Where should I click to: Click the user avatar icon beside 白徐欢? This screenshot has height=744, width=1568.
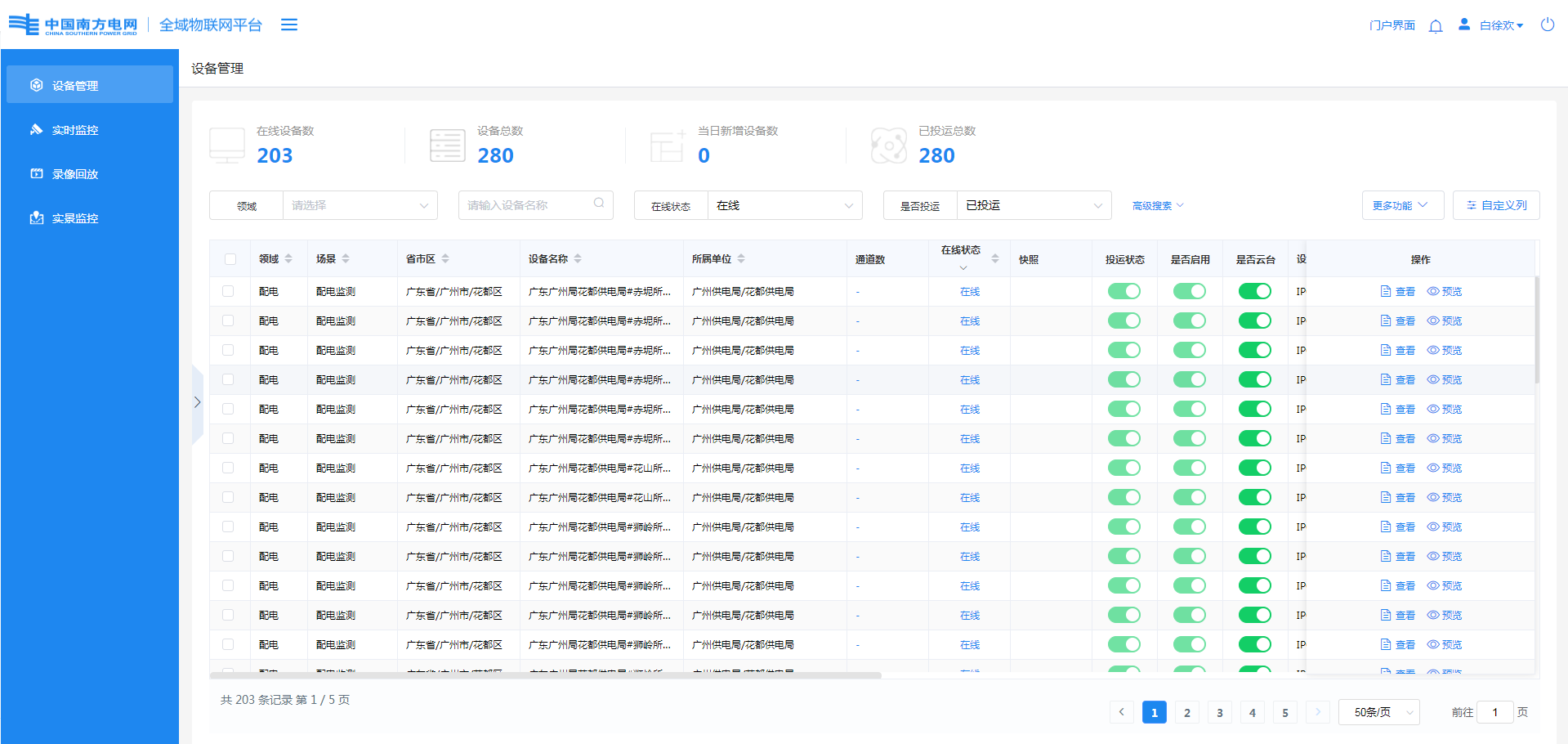click(x=1464, y=25)
